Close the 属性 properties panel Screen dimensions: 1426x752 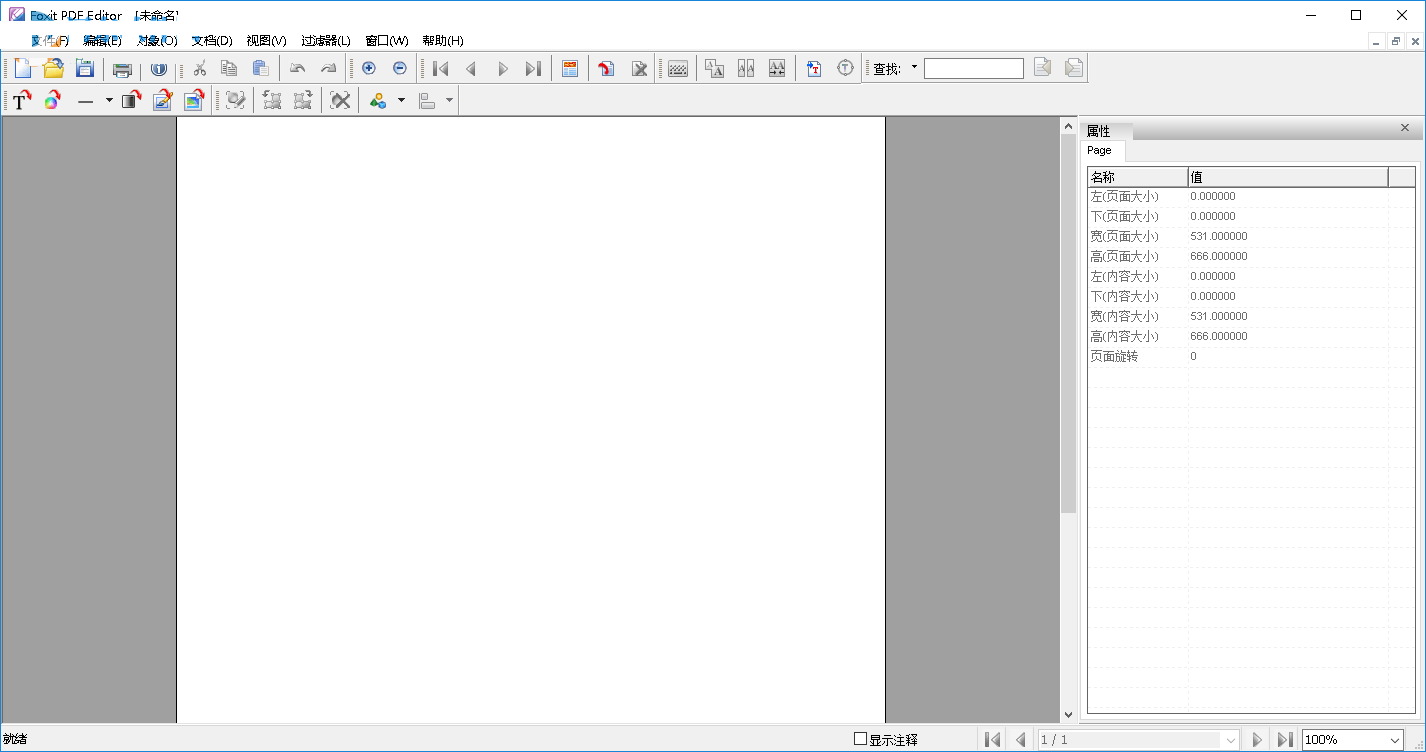tap(1404, 128)
